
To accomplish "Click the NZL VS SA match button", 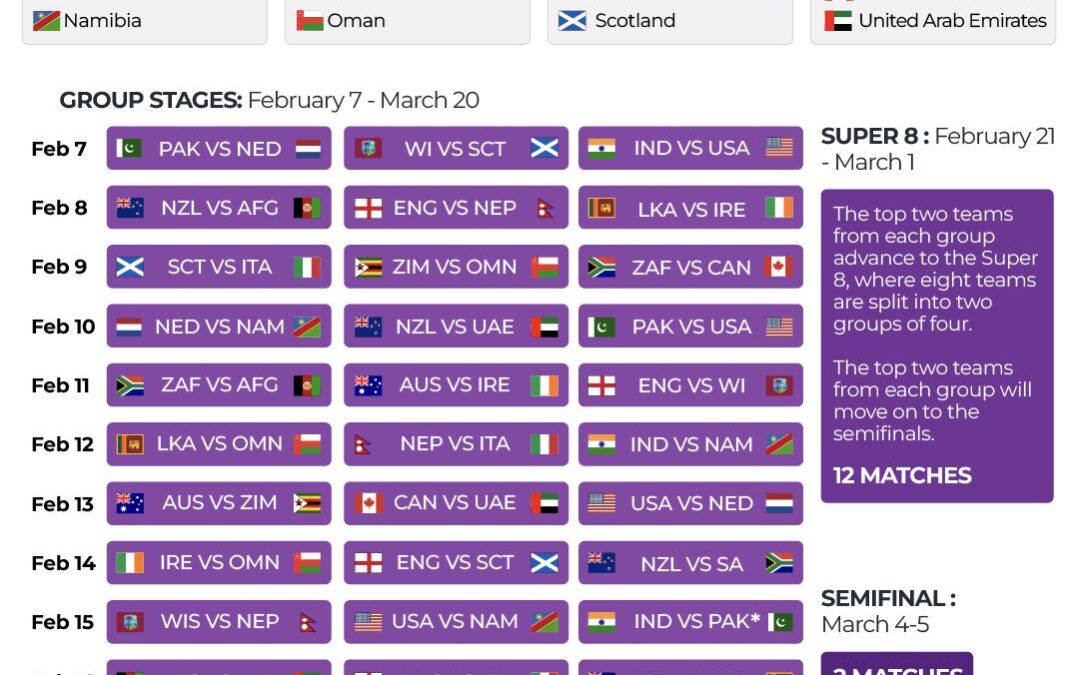I will coord(690,562).
